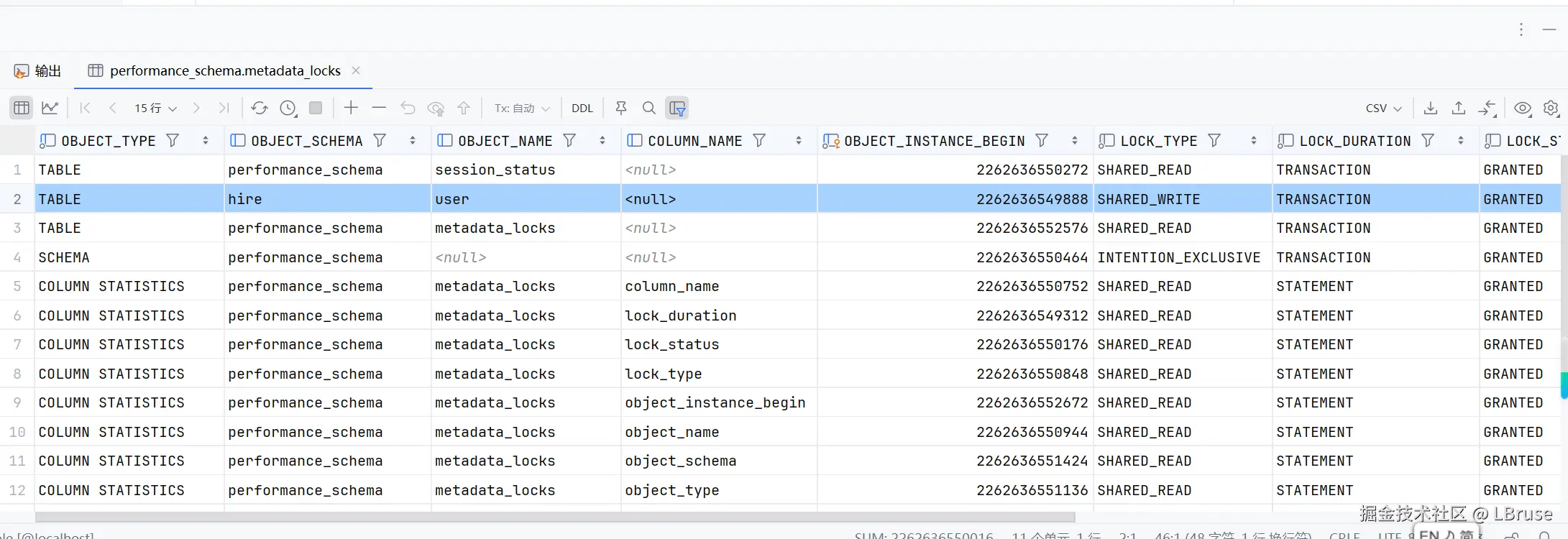Filter the OBJECT_TYPE column
Image resolution: width=1568 pixels, height=539 pixels.
(x=173, y=141)
